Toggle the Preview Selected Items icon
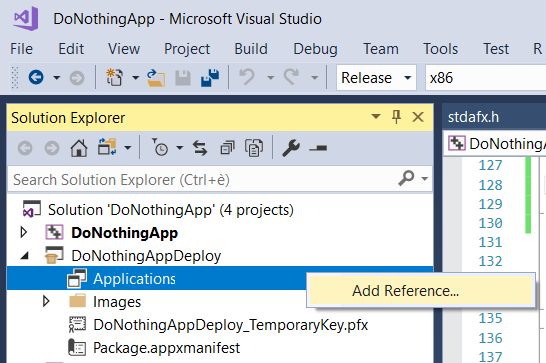Viewport: 546px width, 363px height. [x=318, y=148]
